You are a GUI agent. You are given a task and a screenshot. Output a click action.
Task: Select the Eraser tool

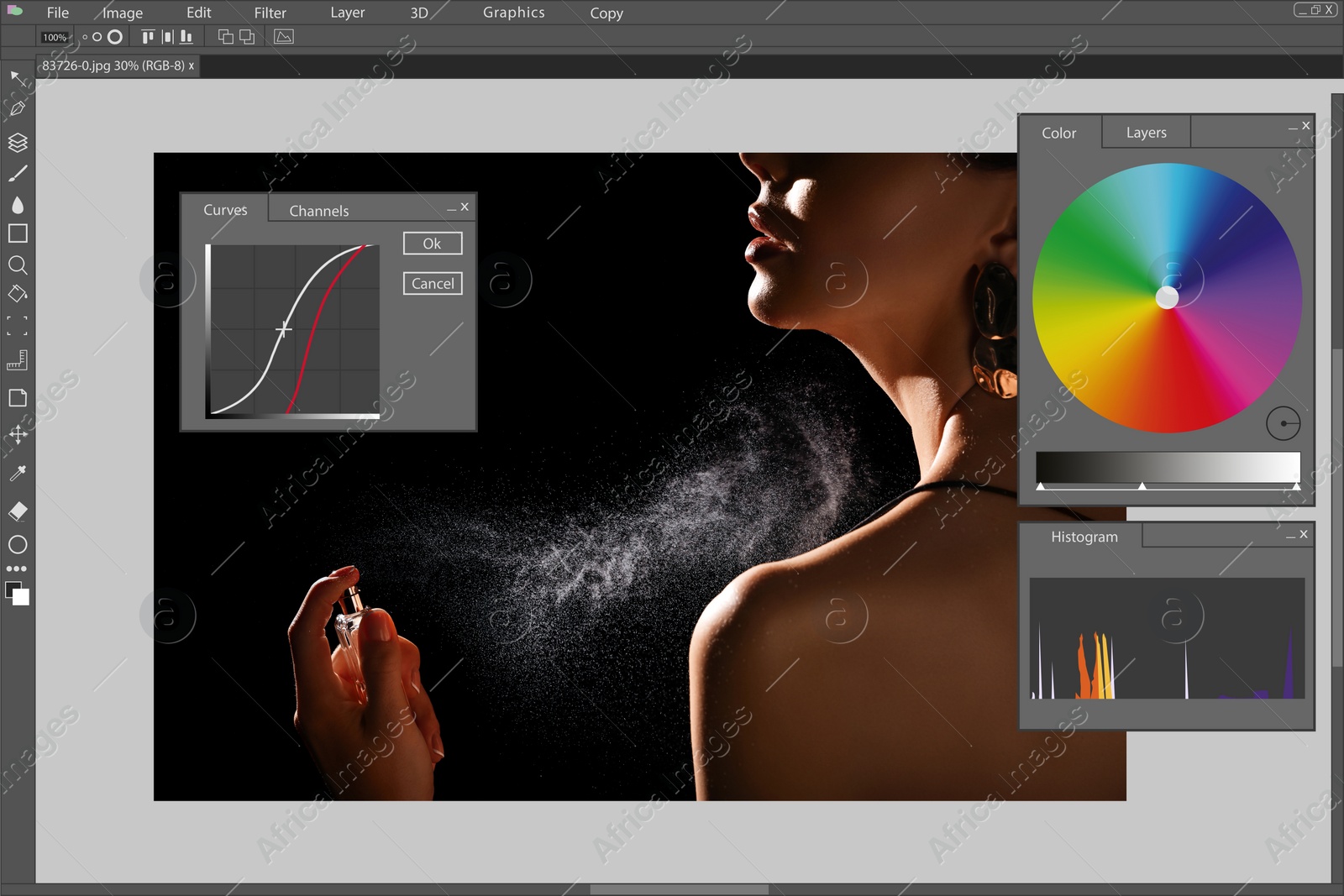pyautogui.click(x=18, y=511)
